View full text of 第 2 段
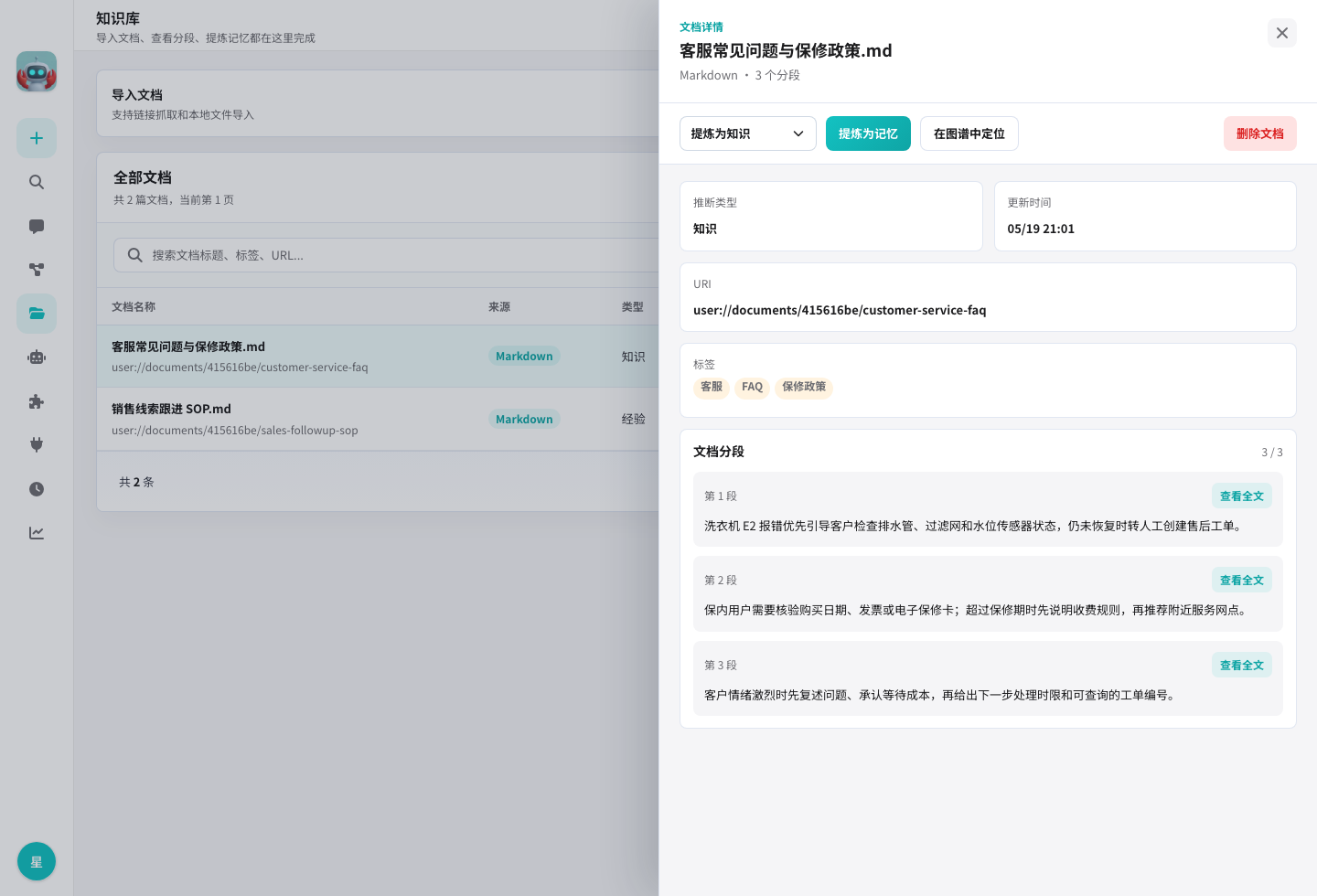The image size is (1317, 896). click(1242, 580)
